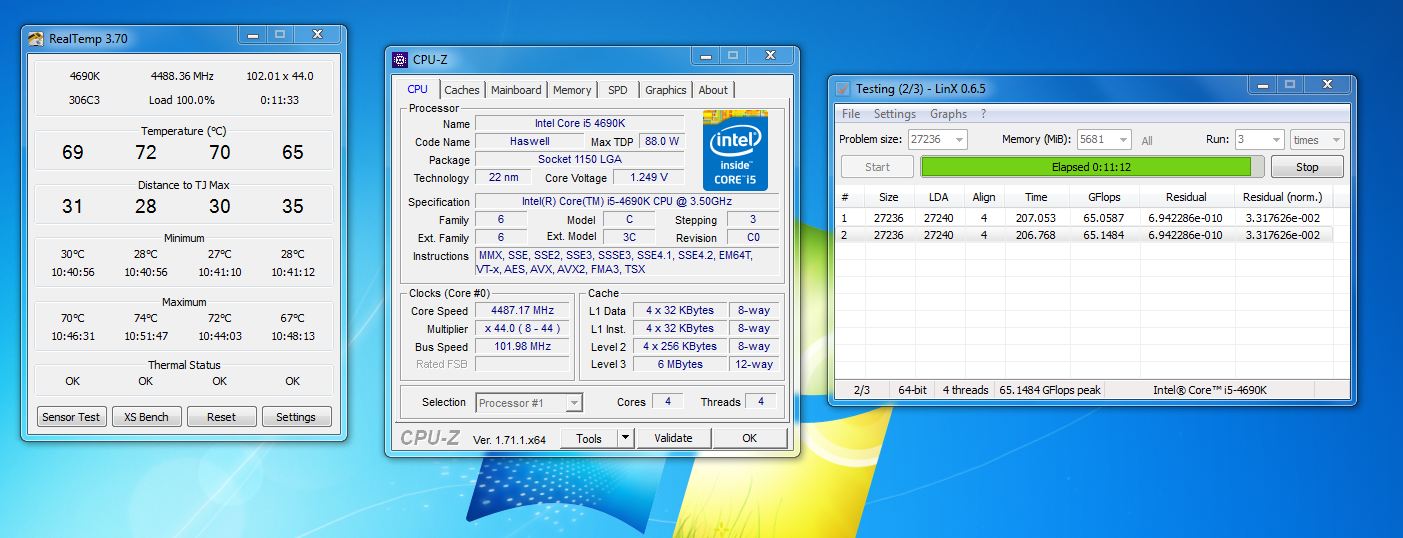Click the 4 threads status bar entry
Image resolution: width=1403 pixels, height=538 pixels.
(x=965, y=390)
